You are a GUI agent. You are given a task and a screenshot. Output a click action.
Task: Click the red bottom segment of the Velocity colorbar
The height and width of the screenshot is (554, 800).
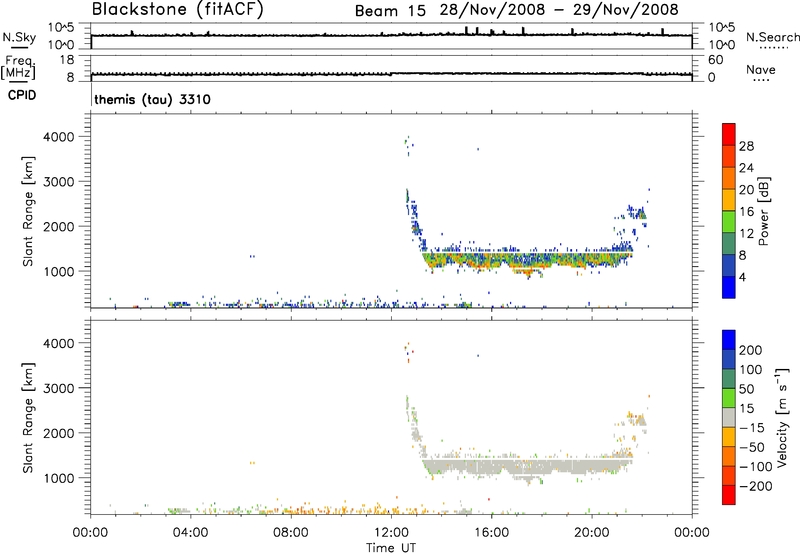729,495
